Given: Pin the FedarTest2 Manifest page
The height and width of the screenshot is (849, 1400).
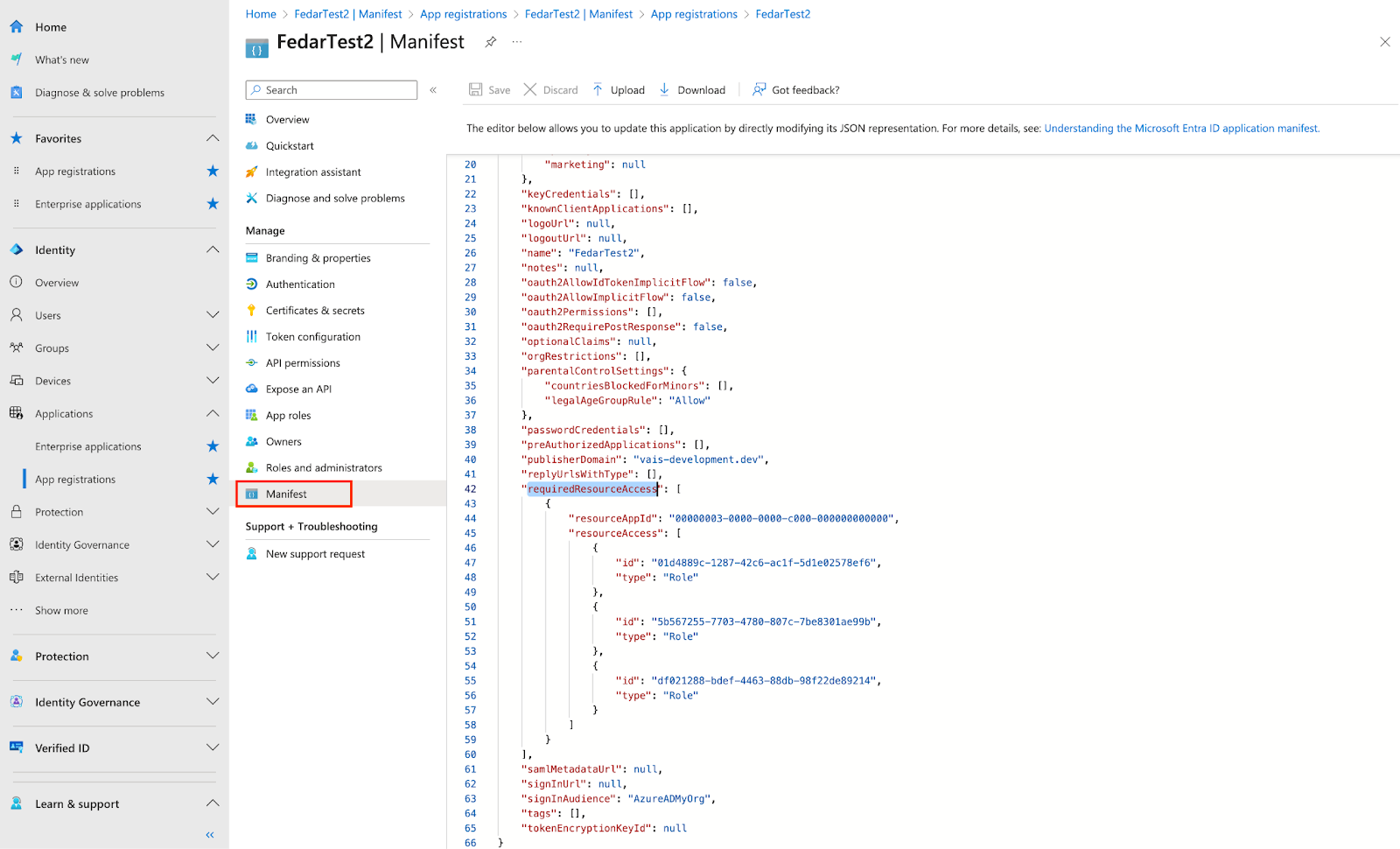Looking at the screenshot, I should [490, 41].
